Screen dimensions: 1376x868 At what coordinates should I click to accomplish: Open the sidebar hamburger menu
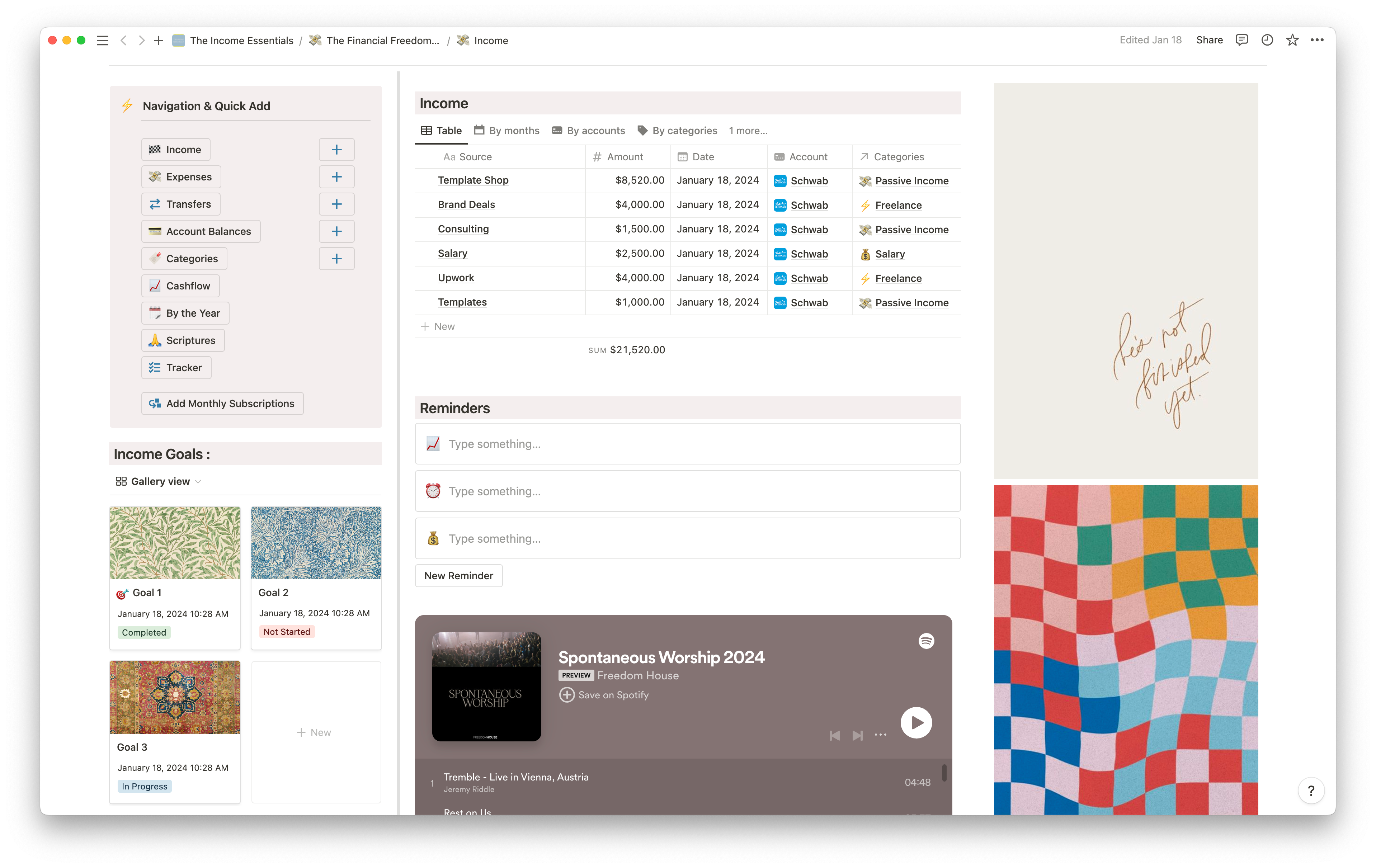tap(102, 41)
